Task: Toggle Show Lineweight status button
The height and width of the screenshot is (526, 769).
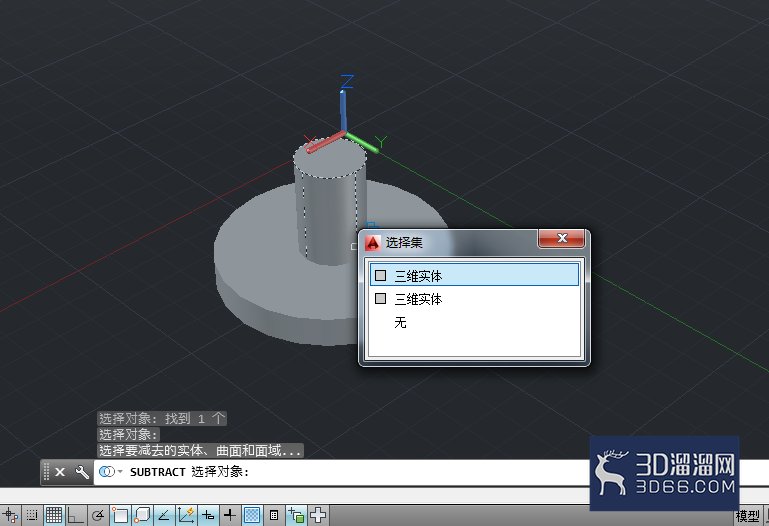Action: [230, 515]
